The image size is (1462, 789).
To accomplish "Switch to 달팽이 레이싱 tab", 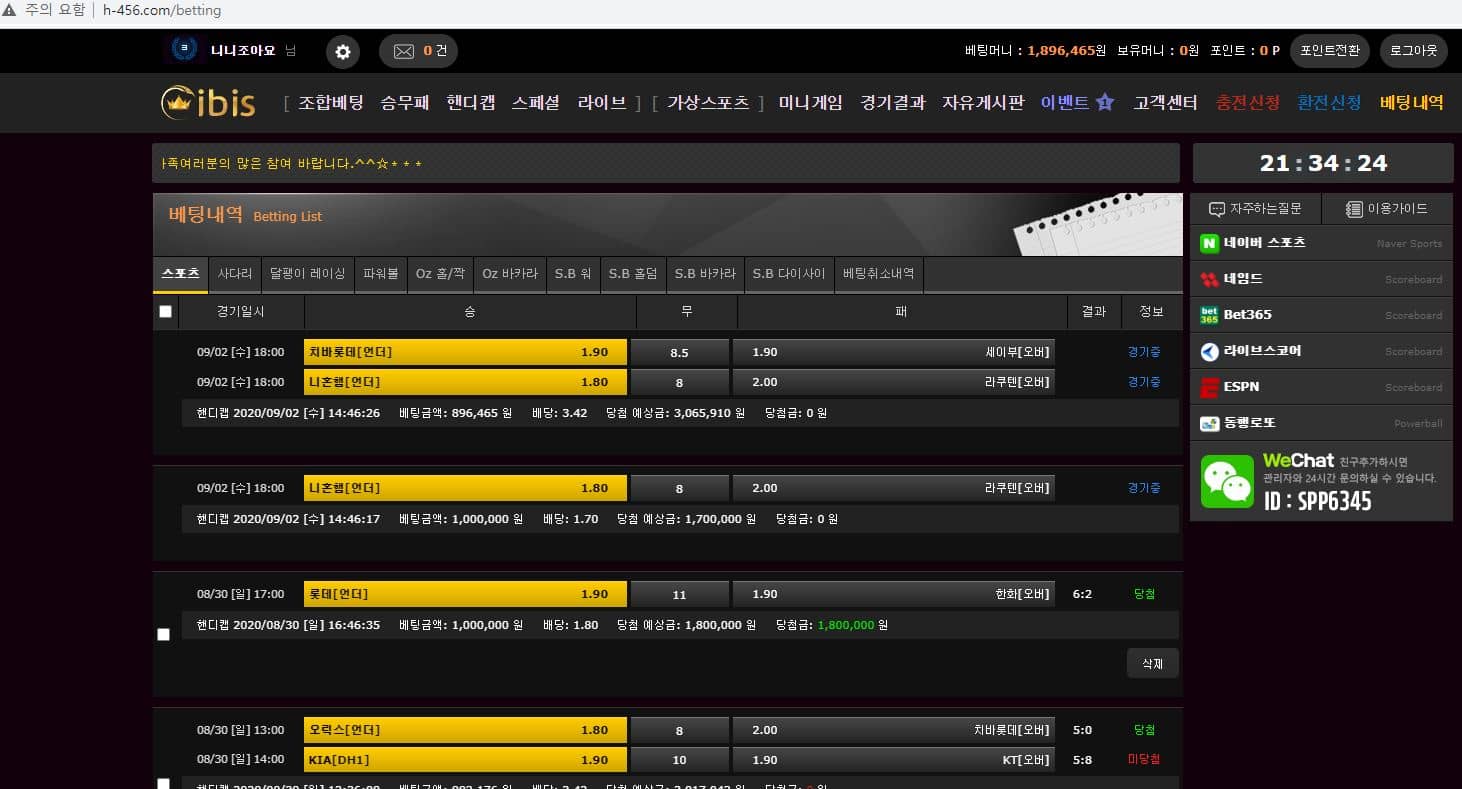I will click(308, 274).
